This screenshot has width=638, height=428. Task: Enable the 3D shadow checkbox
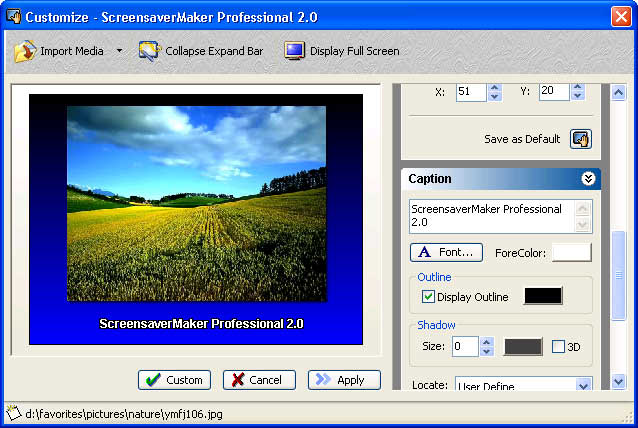(558, 347)
